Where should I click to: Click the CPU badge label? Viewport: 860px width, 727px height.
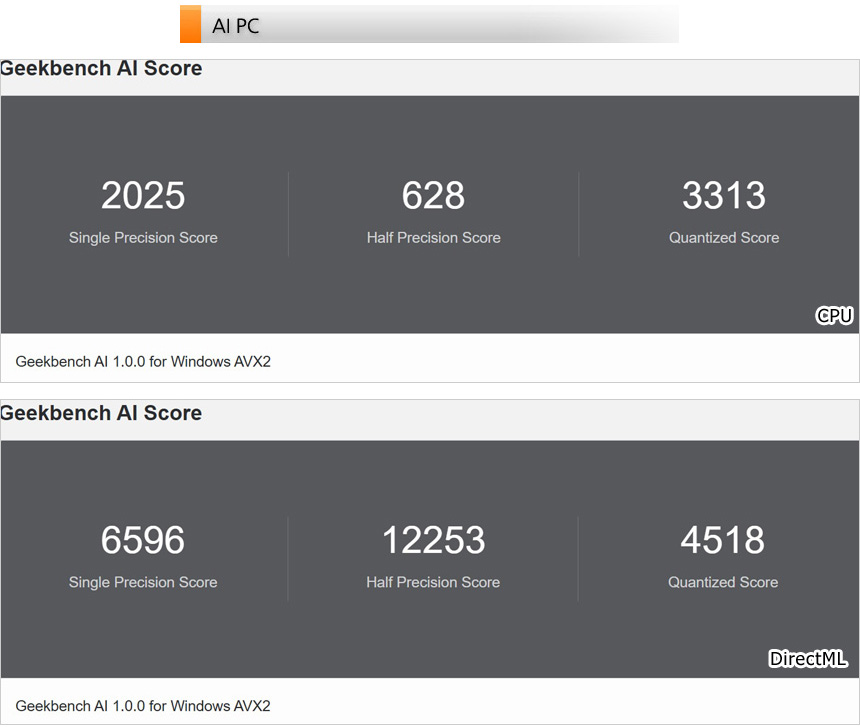(834, 316)
